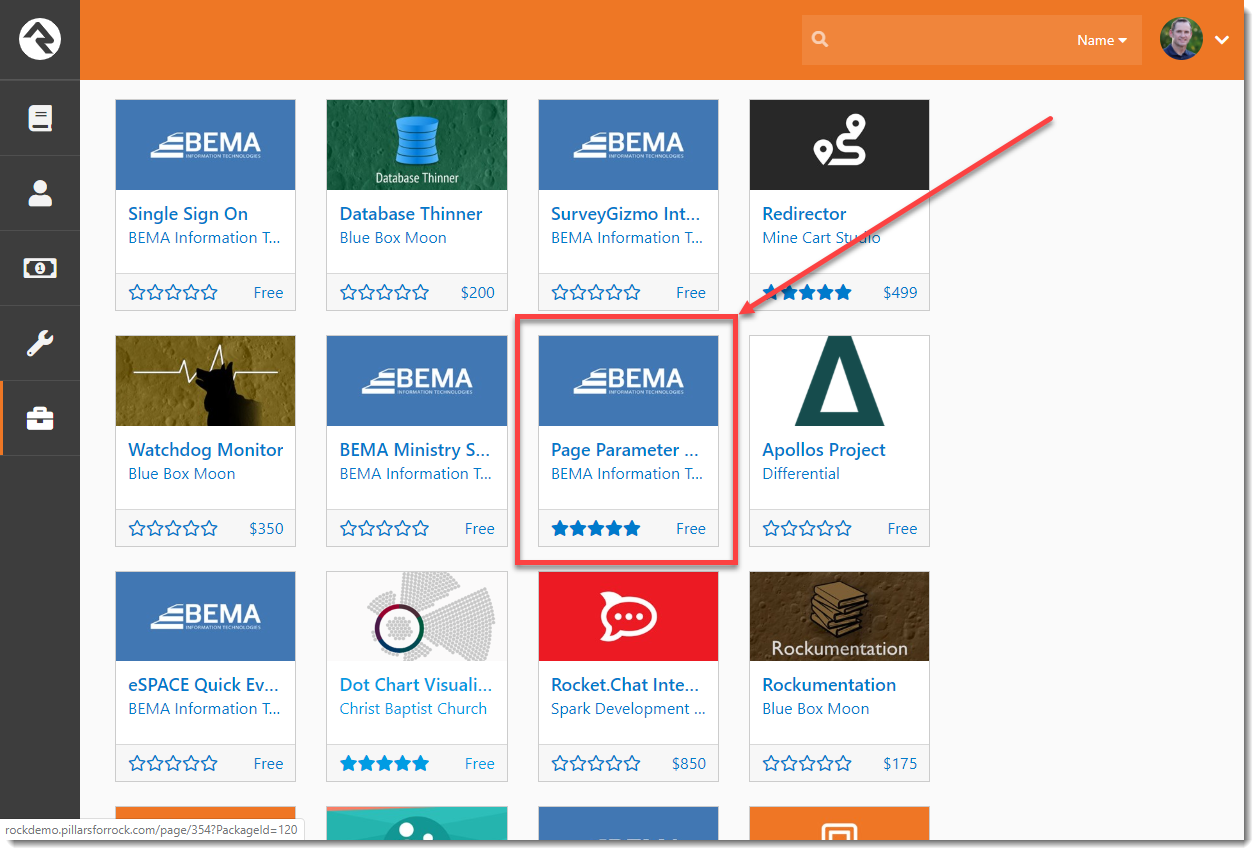The height and width of the screenshot is (855, 1259).
Task: Click the Database Thinner empty star rating
Action: 385,293
